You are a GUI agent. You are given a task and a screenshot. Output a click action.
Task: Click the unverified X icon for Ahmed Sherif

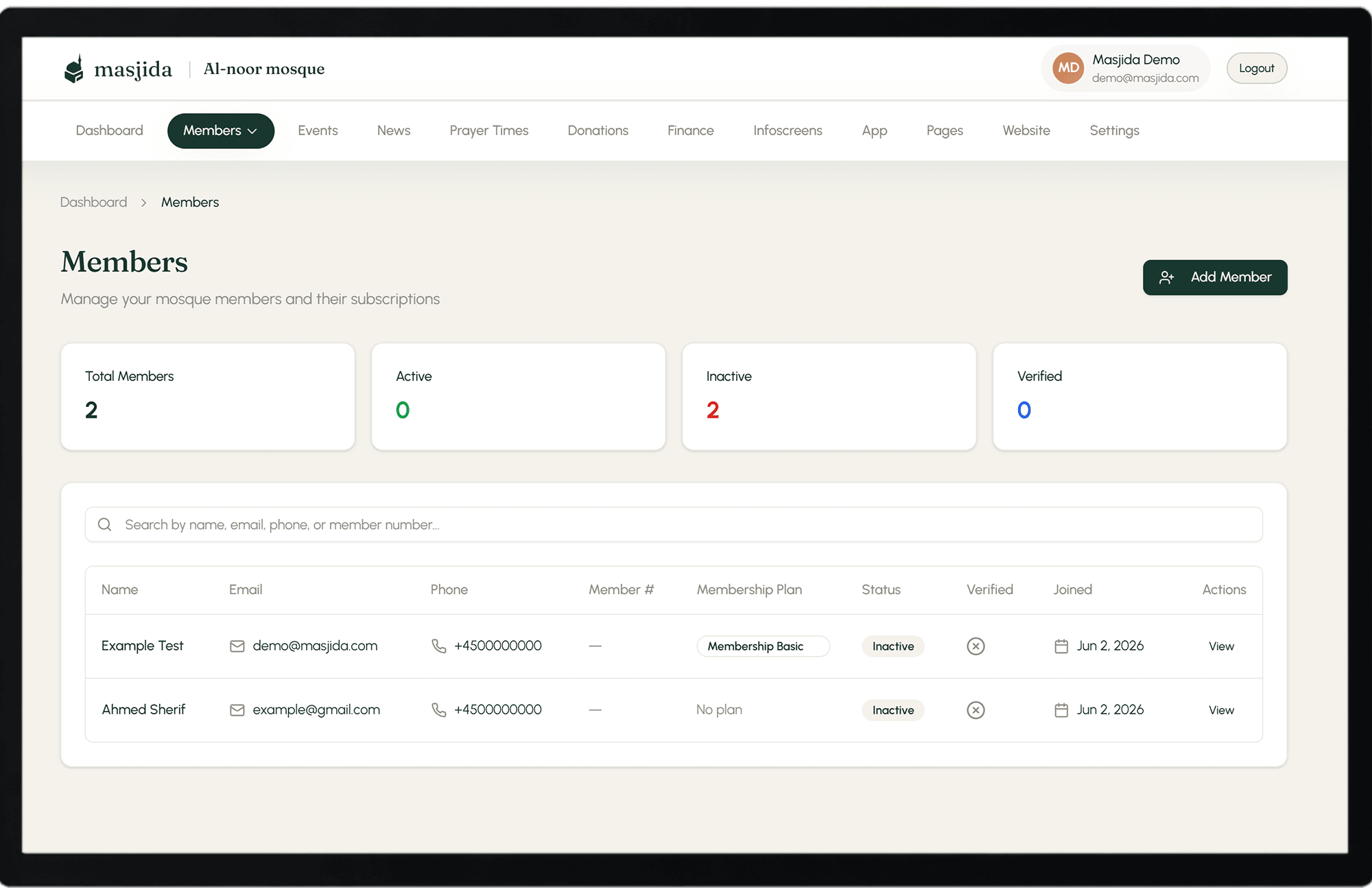[x=975, y=710]
